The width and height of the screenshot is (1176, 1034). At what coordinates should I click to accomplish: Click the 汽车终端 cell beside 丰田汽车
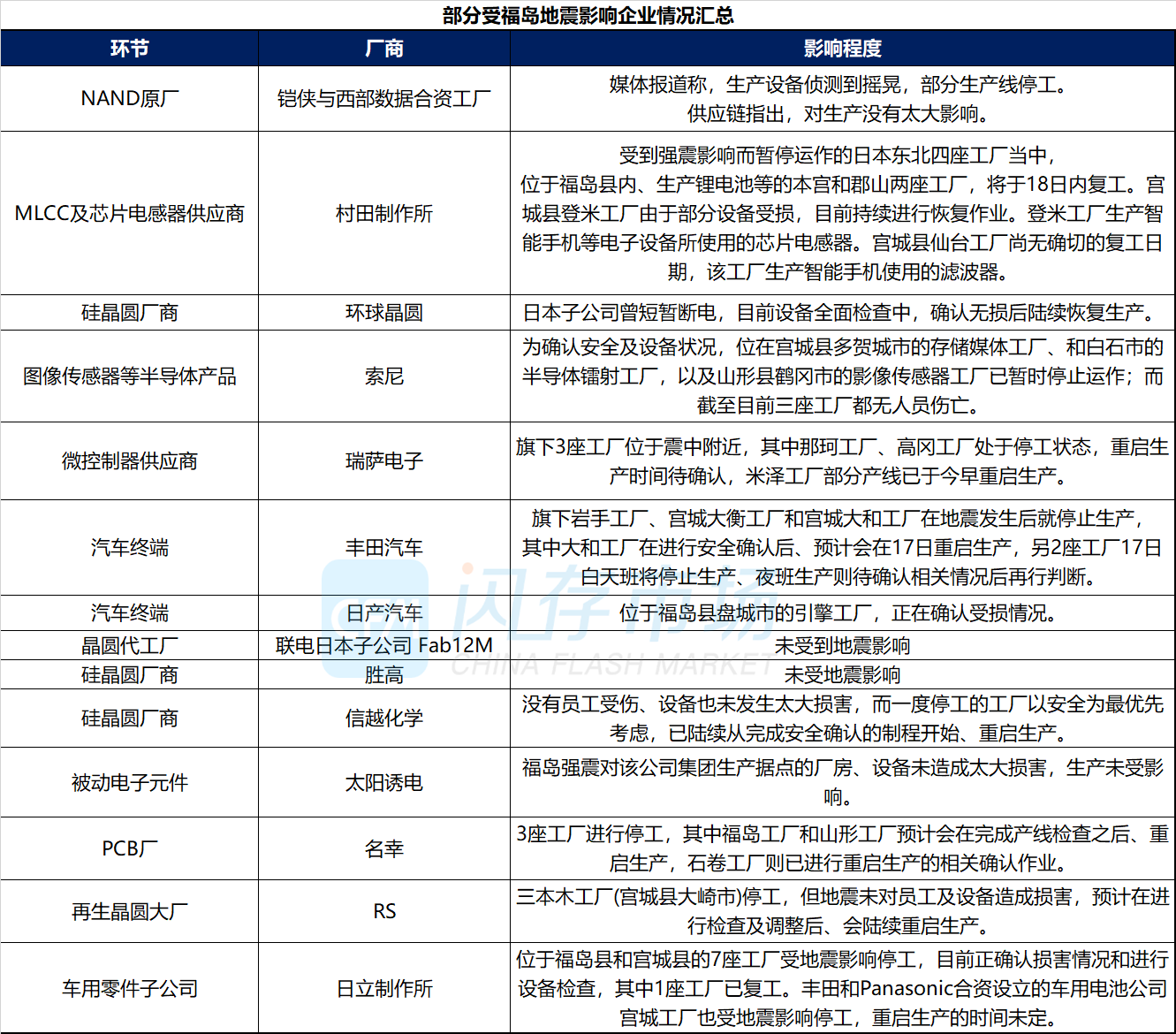130,548
